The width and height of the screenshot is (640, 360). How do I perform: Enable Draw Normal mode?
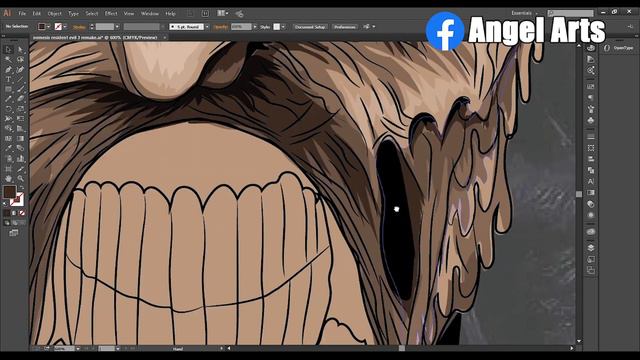coord(7,223)
